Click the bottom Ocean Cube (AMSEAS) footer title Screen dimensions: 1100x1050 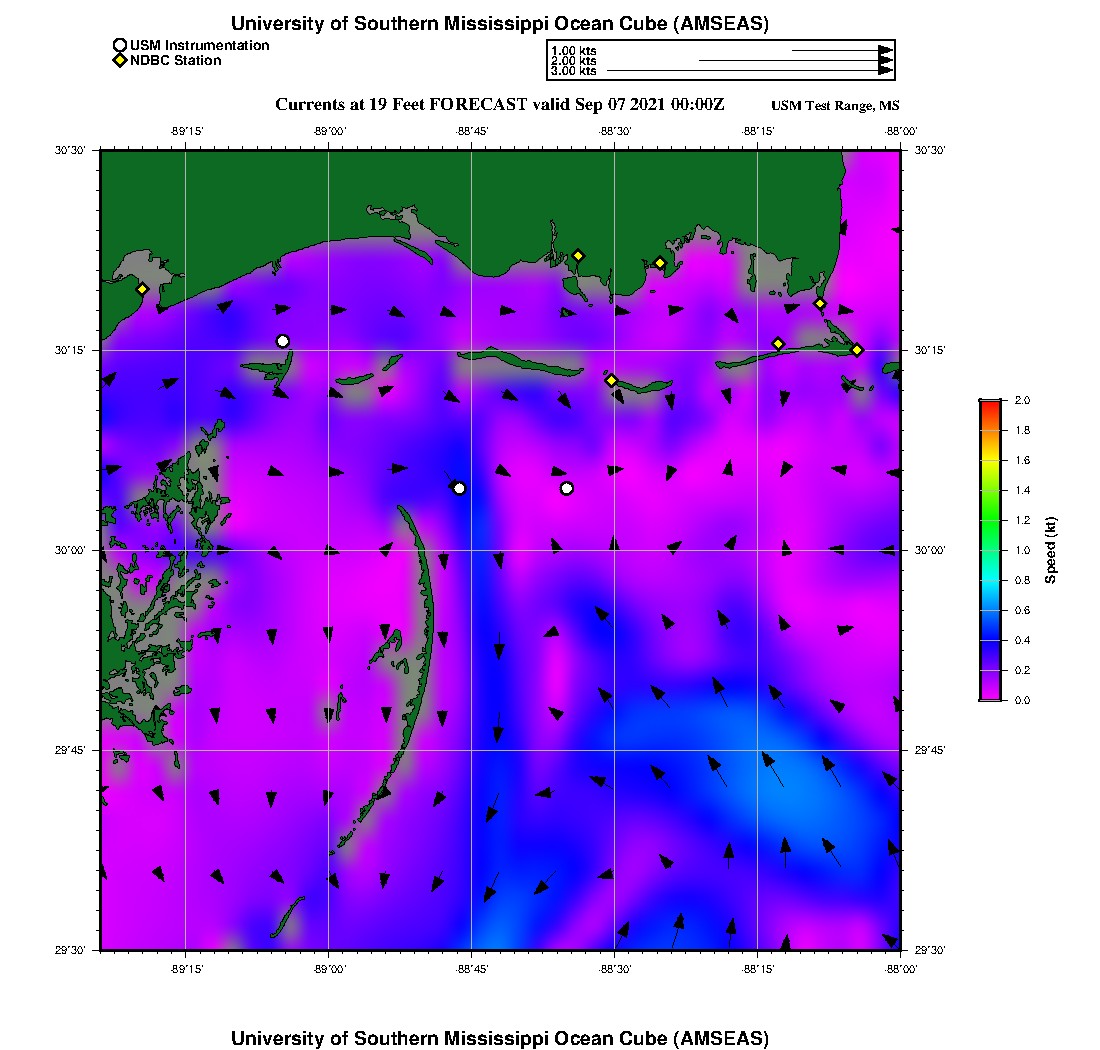(500, 1038)
